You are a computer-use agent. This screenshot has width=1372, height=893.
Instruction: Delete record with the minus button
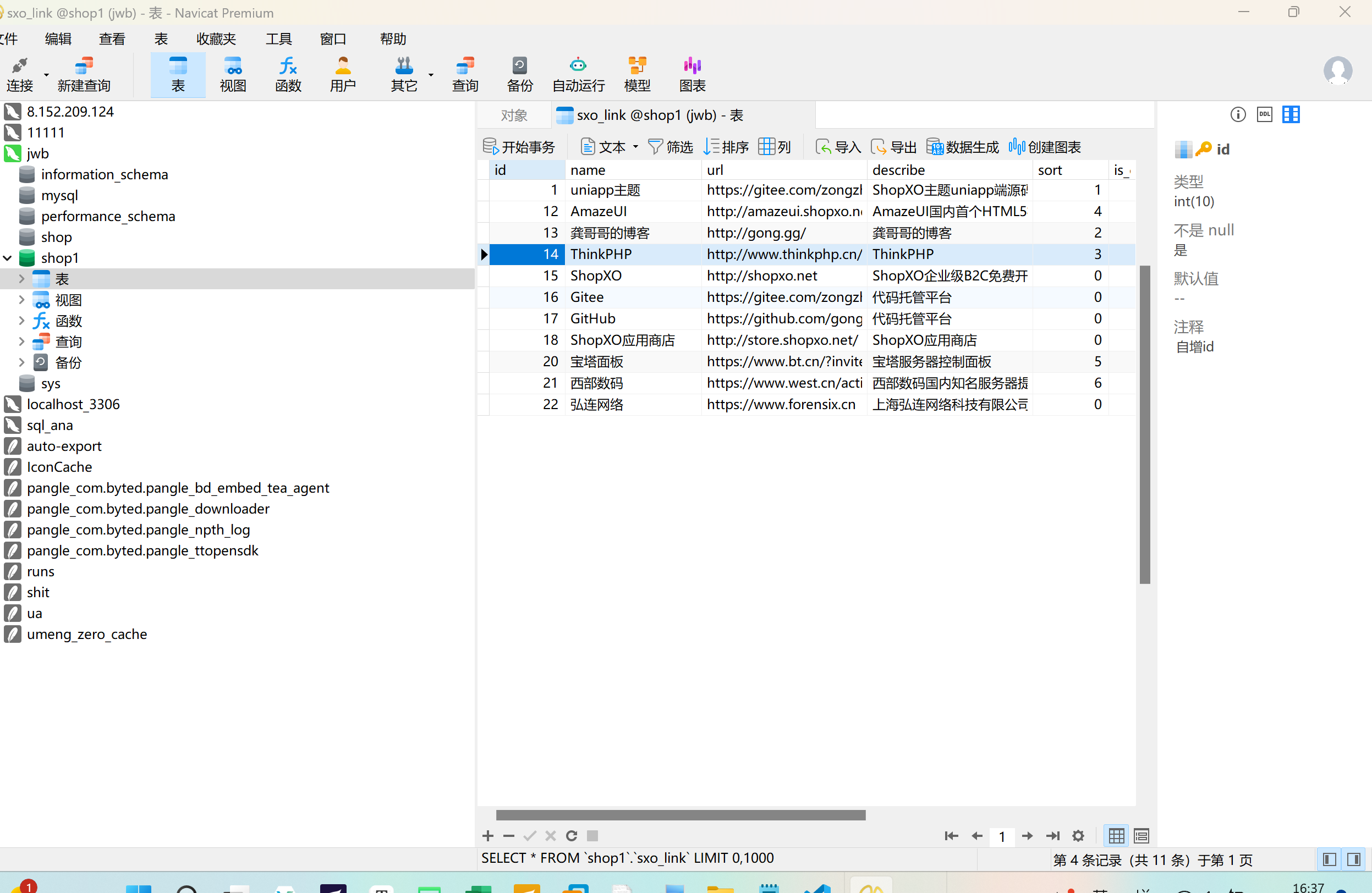[508, 835]
